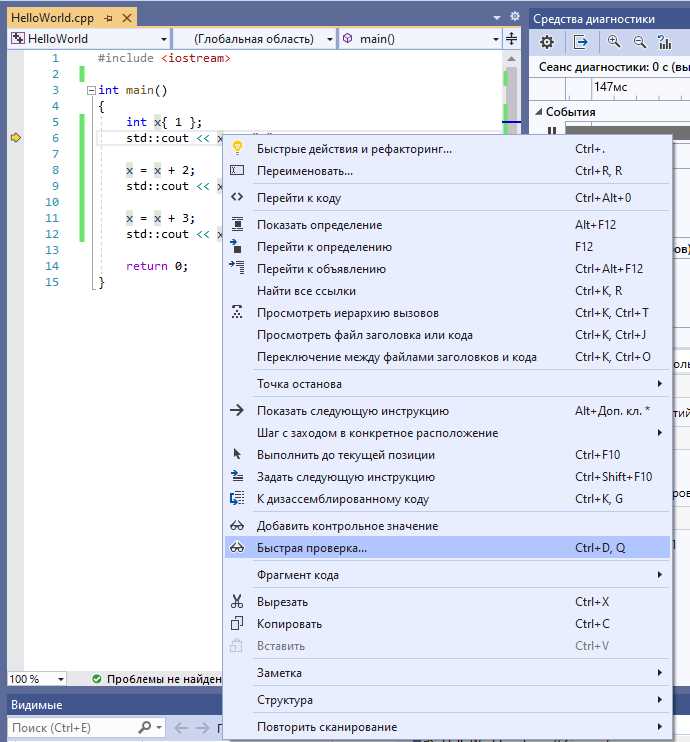This screenshot has height=742, width=690.
Task: Select Просмотреть иерархию вызовов
Action: (x=447, y=313)
